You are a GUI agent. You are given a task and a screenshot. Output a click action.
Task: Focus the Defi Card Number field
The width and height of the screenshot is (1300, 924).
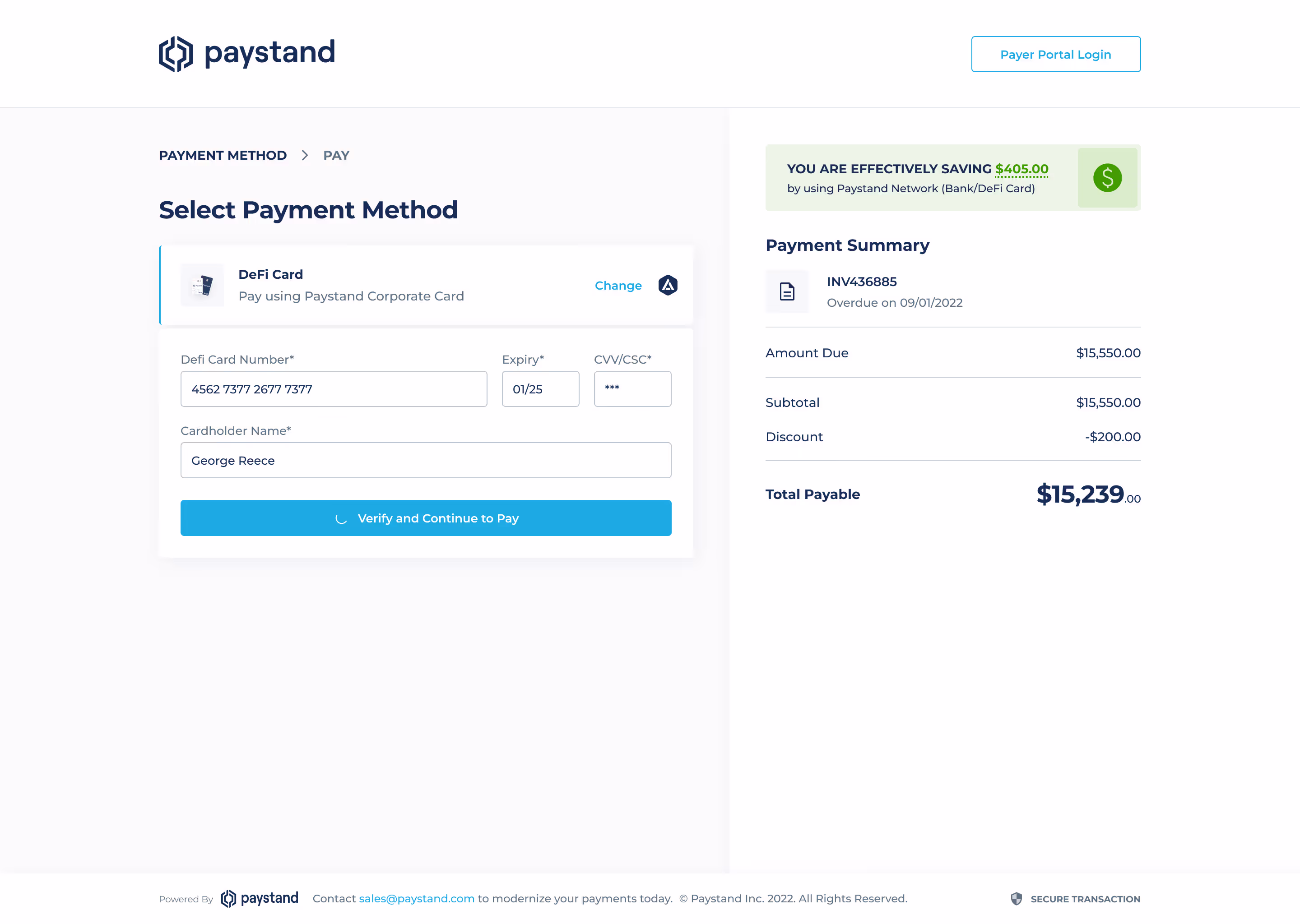pyautogui.click(x=334, y=389)
